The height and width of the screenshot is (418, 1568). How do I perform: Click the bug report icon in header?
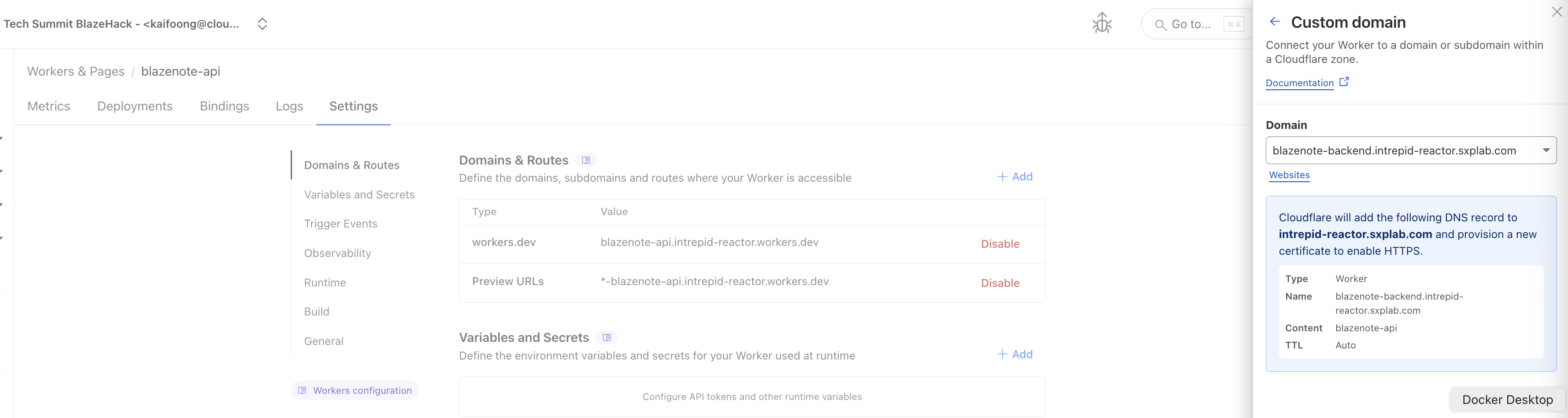click(x=1102, y=24)
